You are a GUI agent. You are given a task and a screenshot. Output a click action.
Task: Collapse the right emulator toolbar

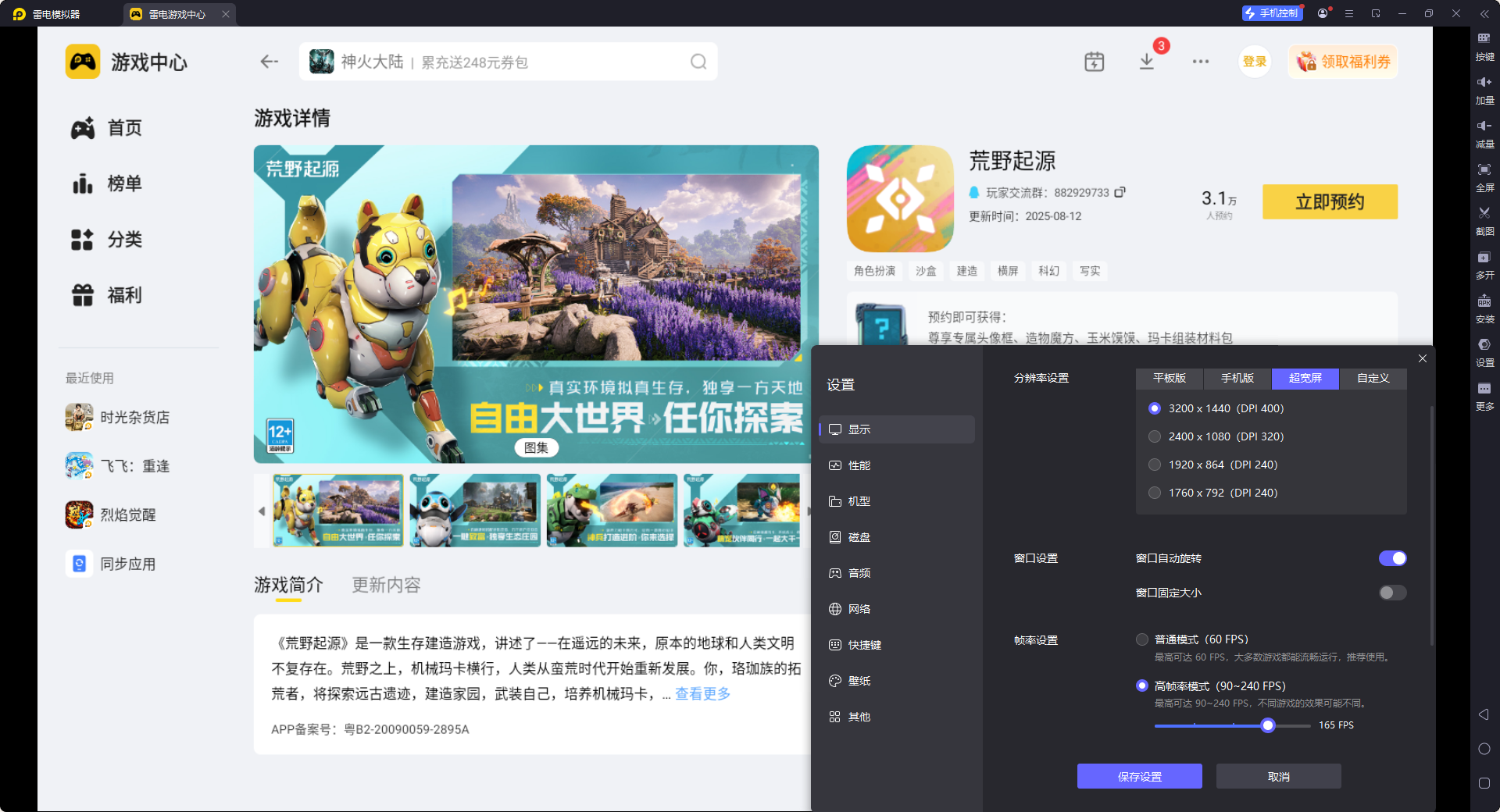pyautogui.click(x=1484, y=13)
